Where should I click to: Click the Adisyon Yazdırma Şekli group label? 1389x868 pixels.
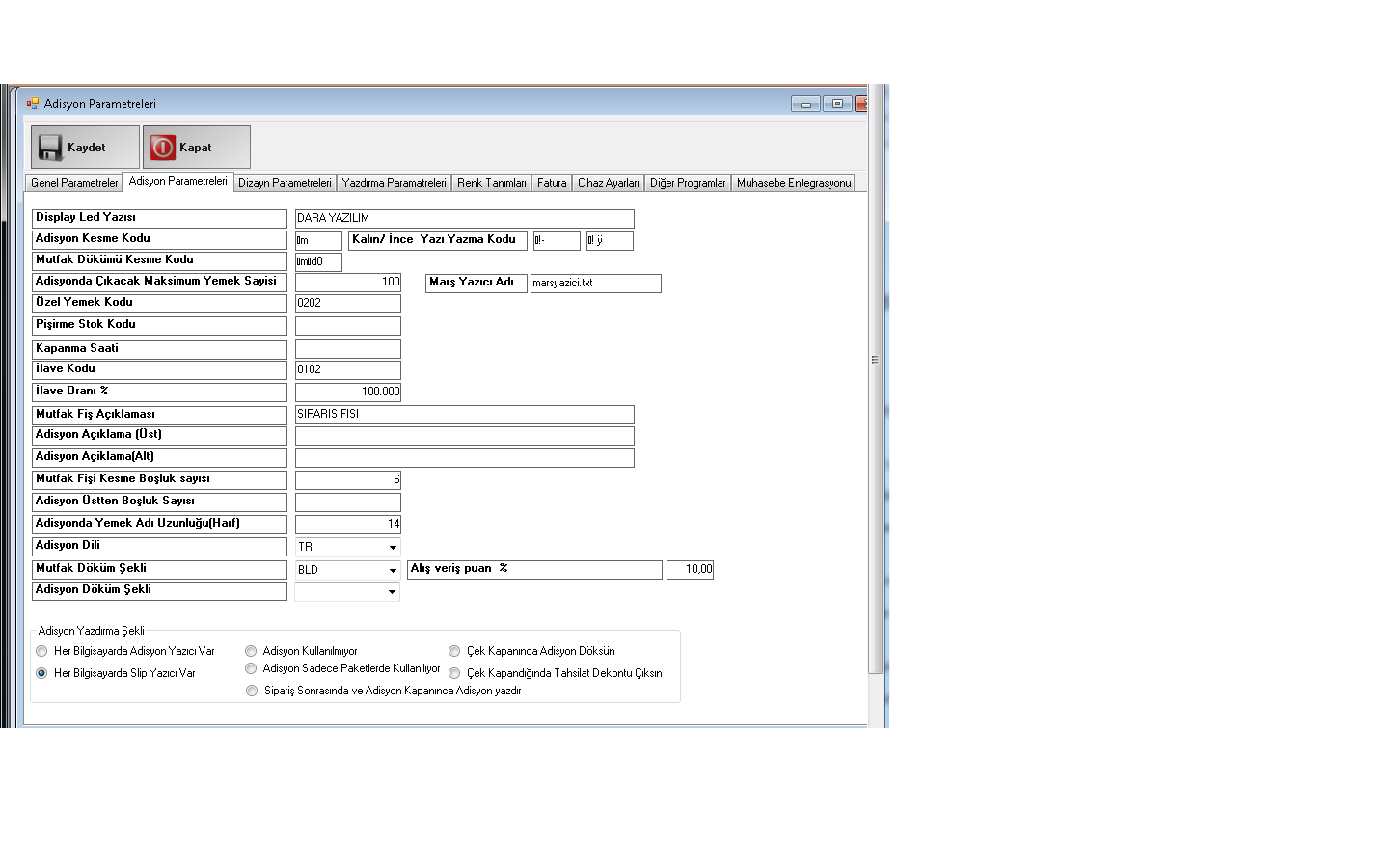coord(92,631)
